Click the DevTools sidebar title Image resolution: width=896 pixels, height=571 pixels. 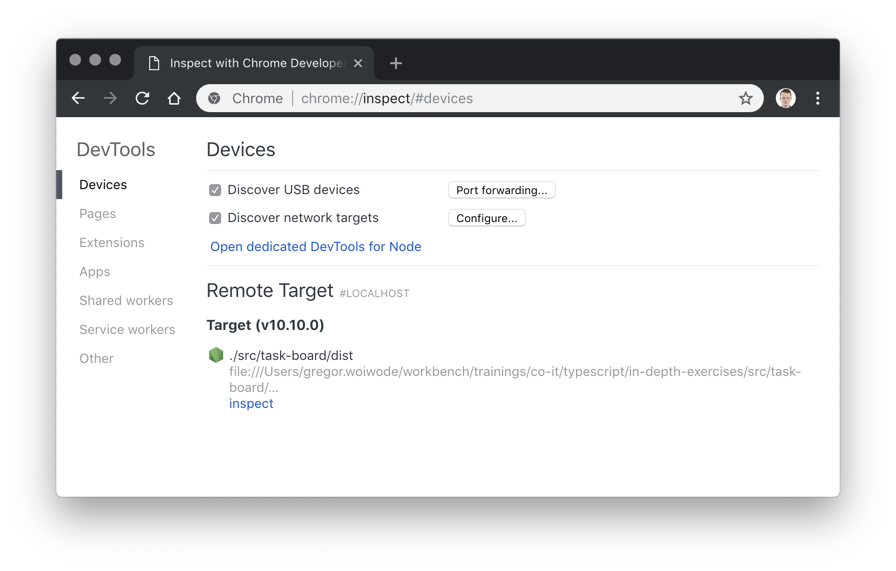(116, 149)
